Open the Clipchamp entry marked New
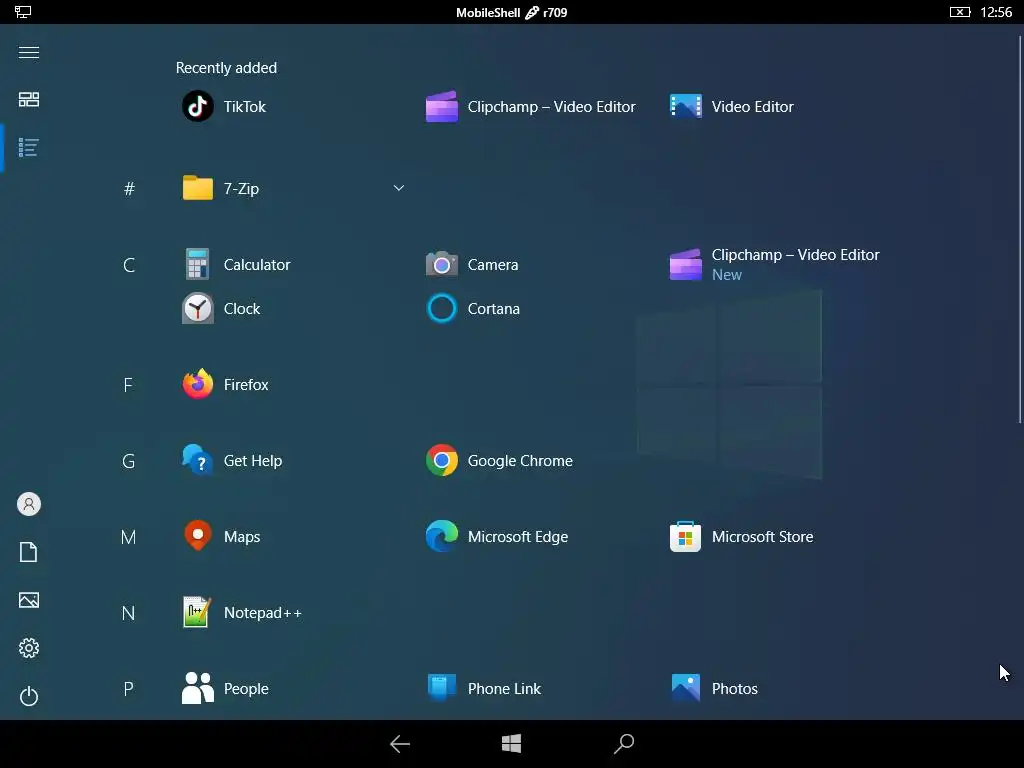The height and width of the screenshot is (768, 1024). coord(775,264)
